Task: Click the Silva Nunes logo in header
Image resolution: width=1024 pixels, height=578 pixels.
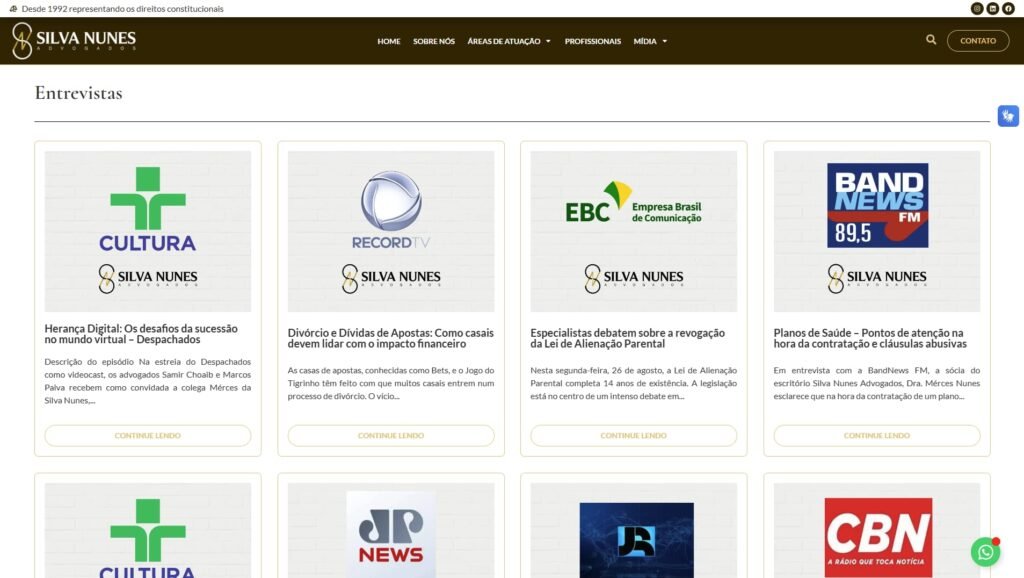Action: [74, 41]
